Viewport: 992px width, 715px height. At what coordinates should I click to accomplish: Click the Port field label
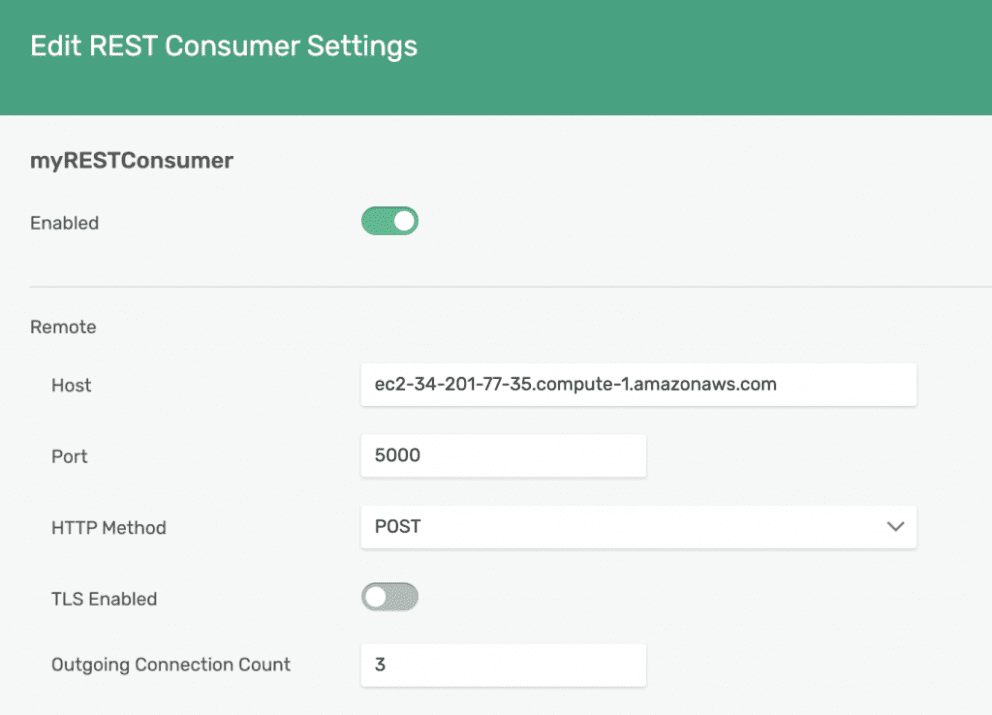[x=68, y=456]
